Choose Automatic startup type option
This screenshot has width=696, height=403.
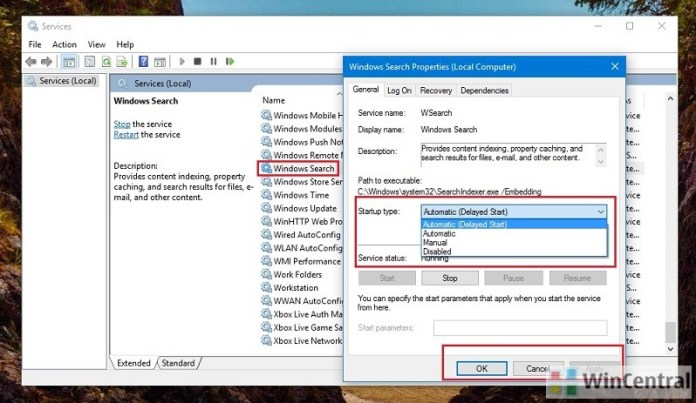[x=514, y=233]
